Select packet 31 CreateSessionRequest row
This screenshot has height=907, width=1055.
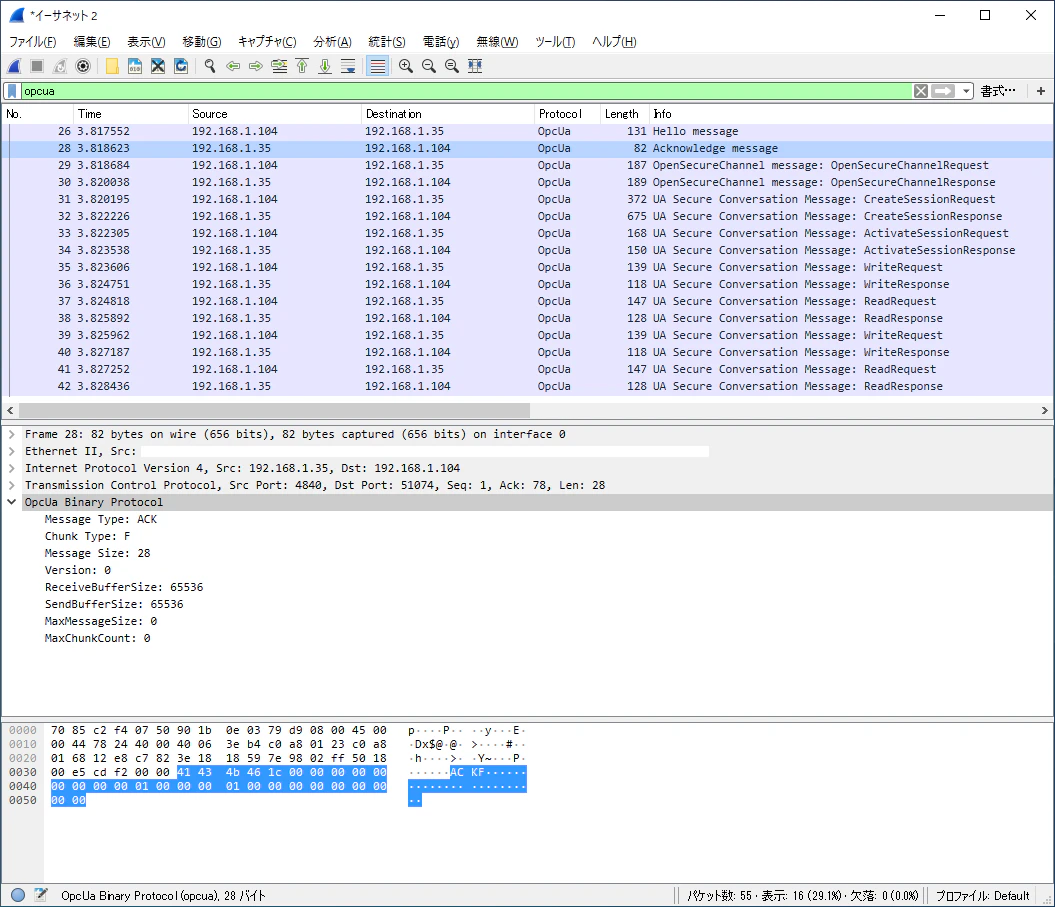[528, 199]
